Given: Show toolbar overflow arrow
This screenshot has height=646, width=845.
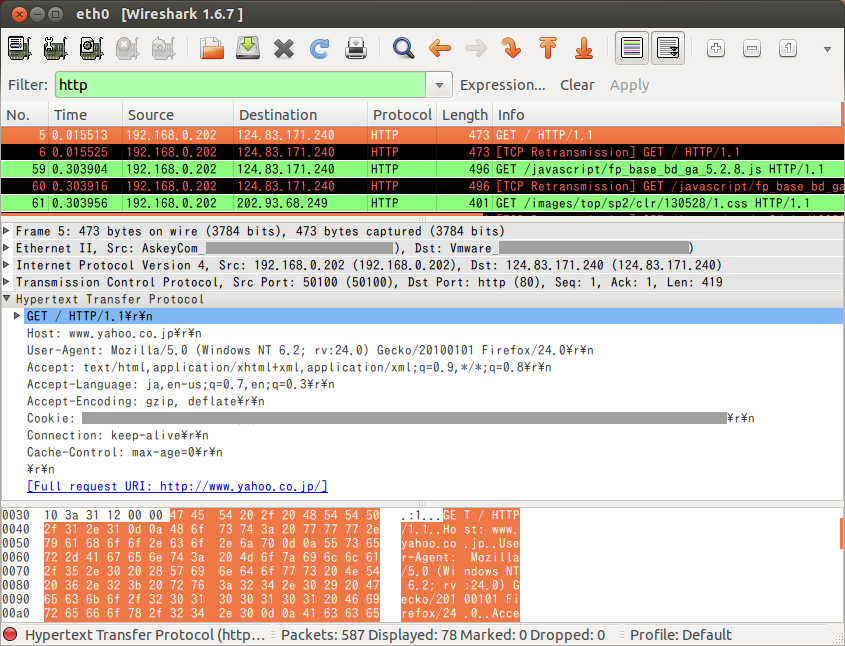Looking at the screenshot, I should pos(827,49).
